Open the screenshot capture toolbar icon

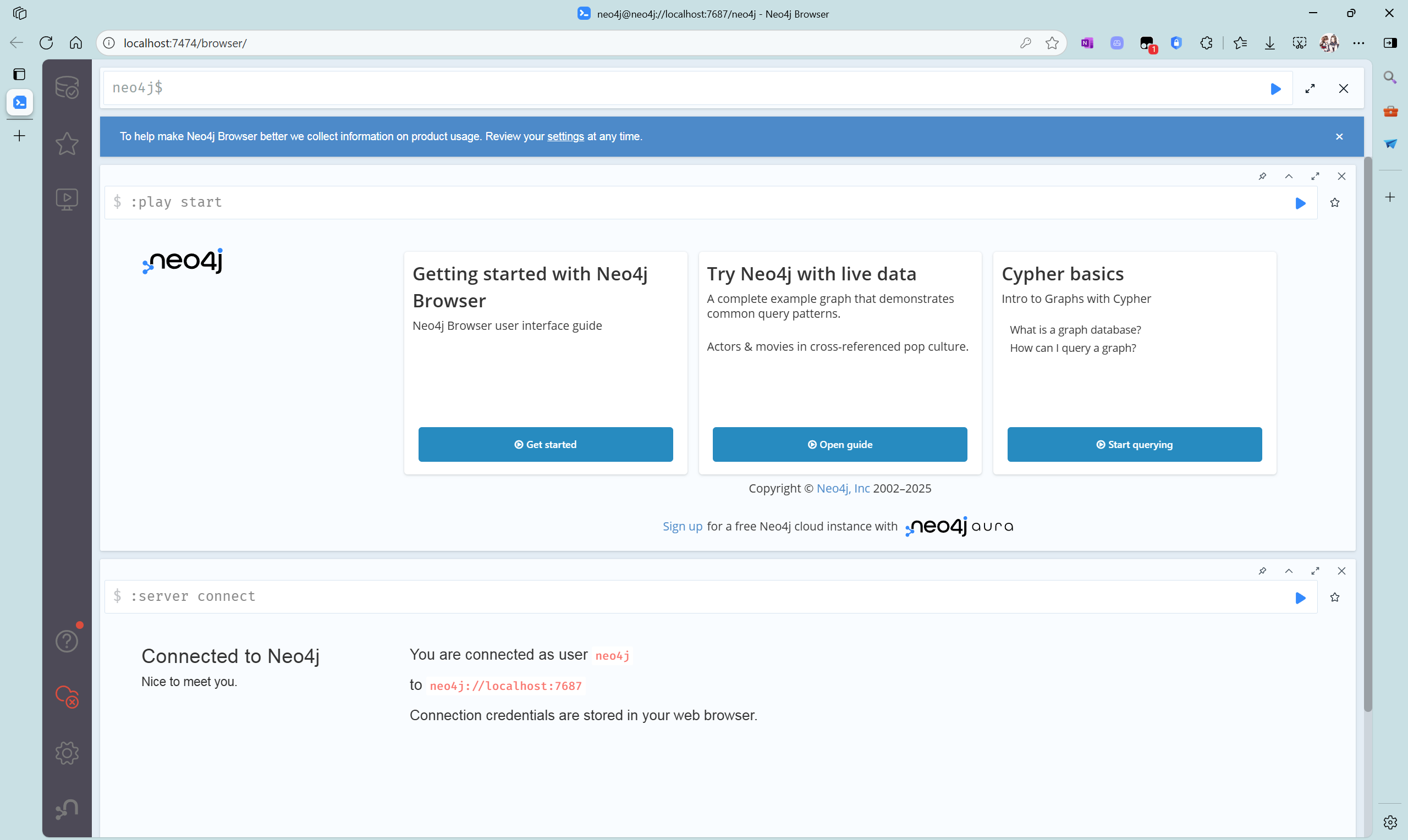pyautogui.click(x=1300, y=43)
